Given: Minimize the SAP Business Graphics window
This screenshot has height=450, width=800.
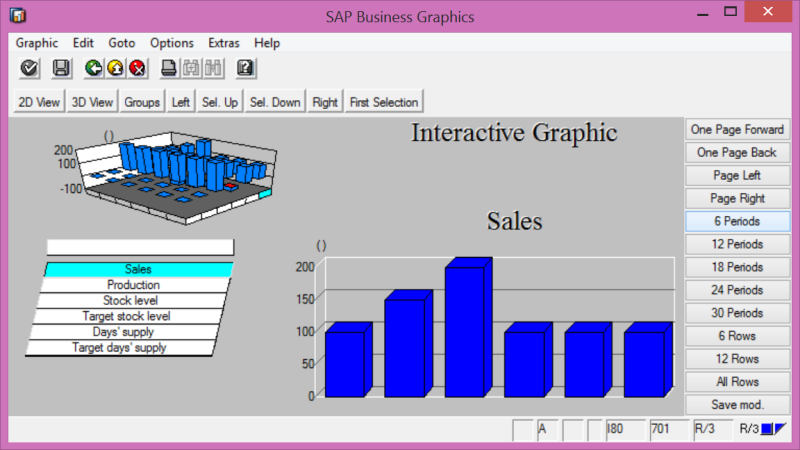Looking at the screenshot, I should tap(703, 13).
